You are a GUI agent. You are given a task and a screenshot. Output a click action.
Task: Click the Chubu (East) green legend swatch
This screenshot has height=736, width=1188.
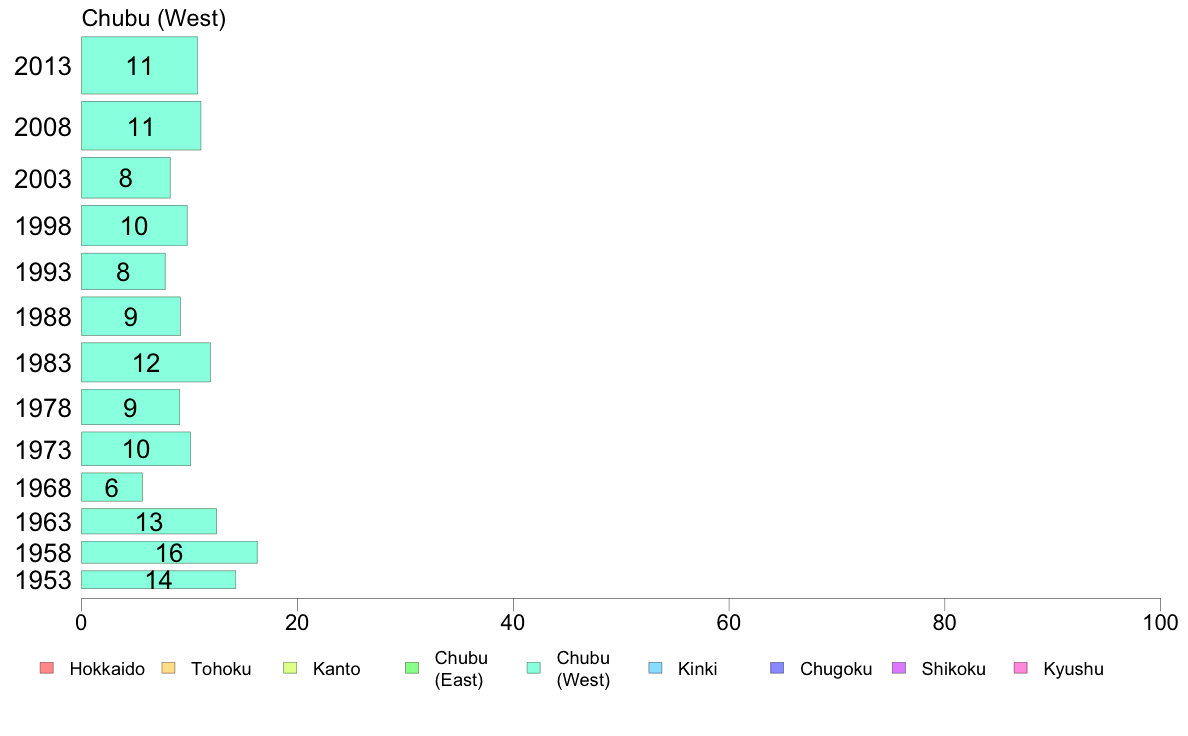412,668
